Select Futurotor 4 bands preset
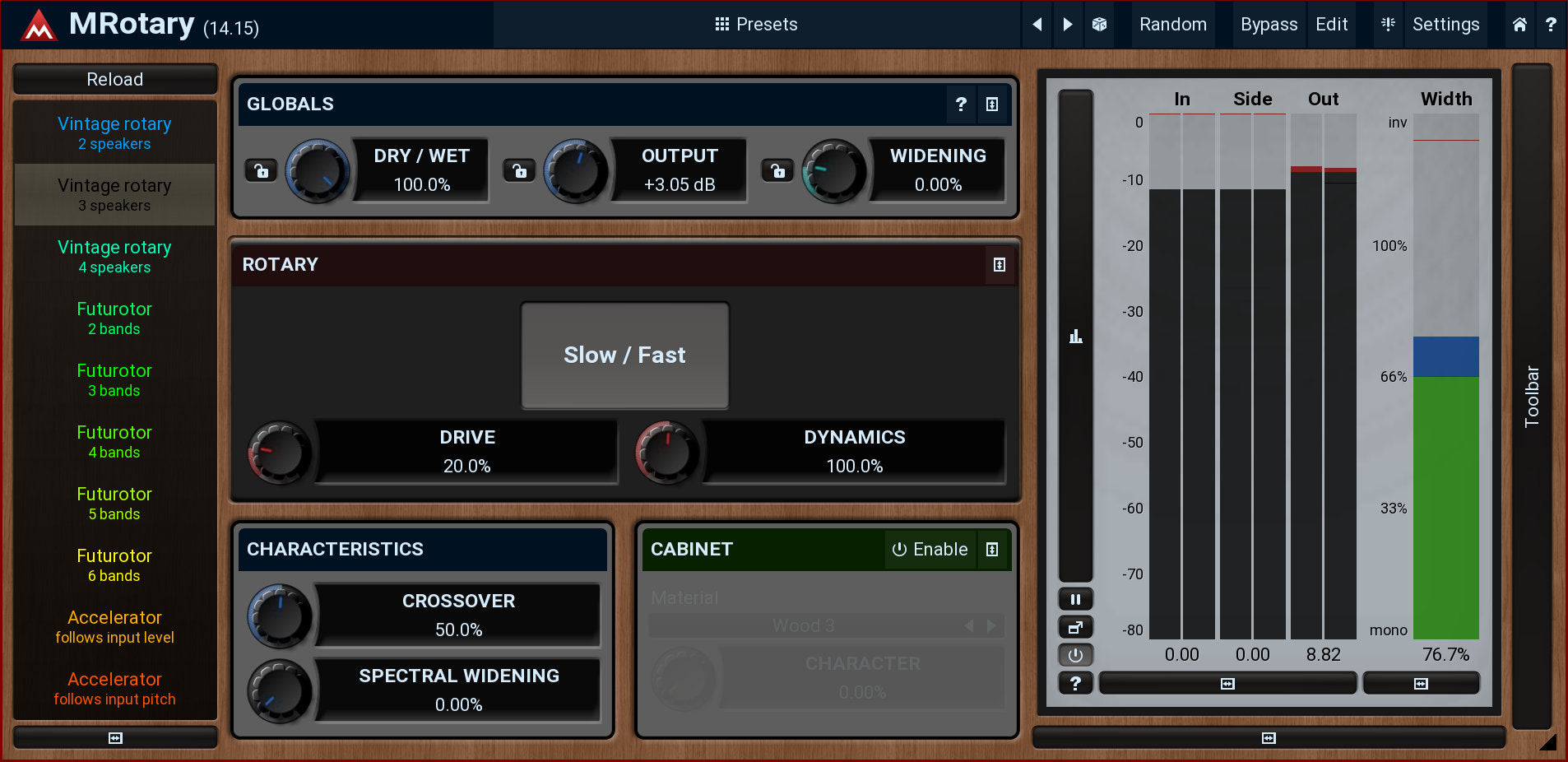Screen dimensions: 1568x762 (x=114, y=441)
